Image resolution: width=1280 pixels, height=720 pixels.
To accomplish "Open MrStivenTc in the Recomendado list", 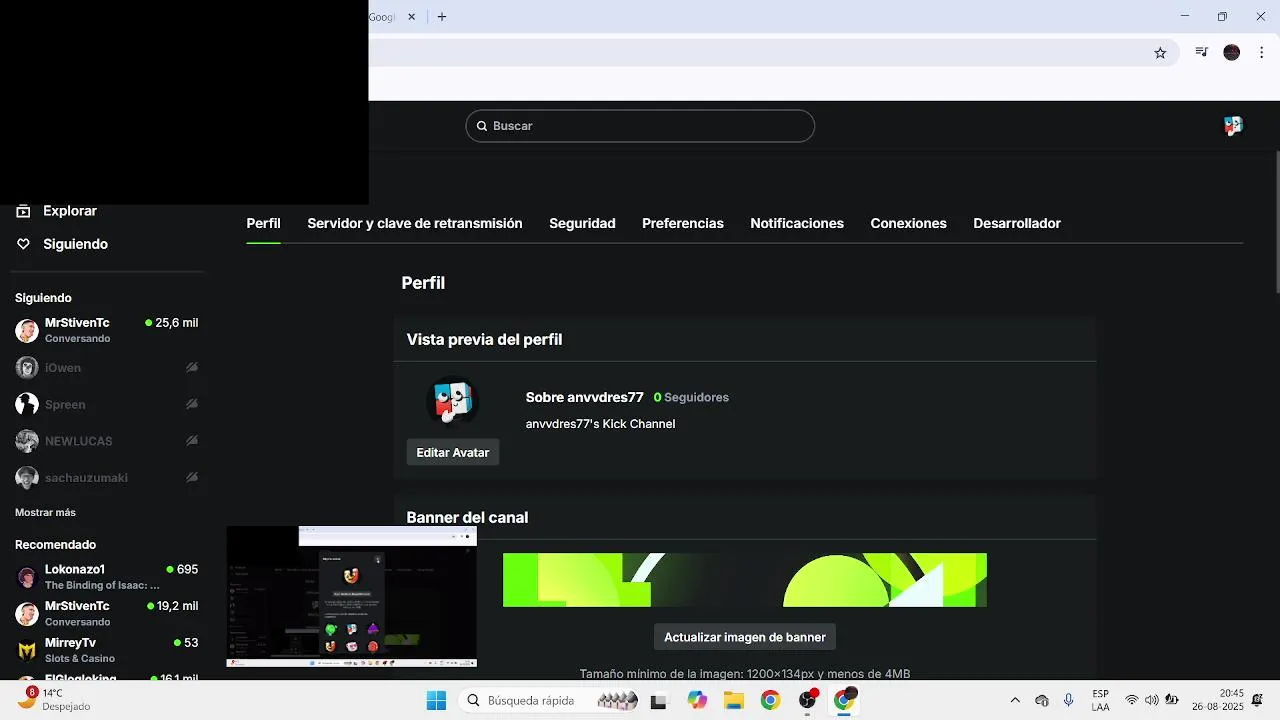I will [x=107, y=614].
